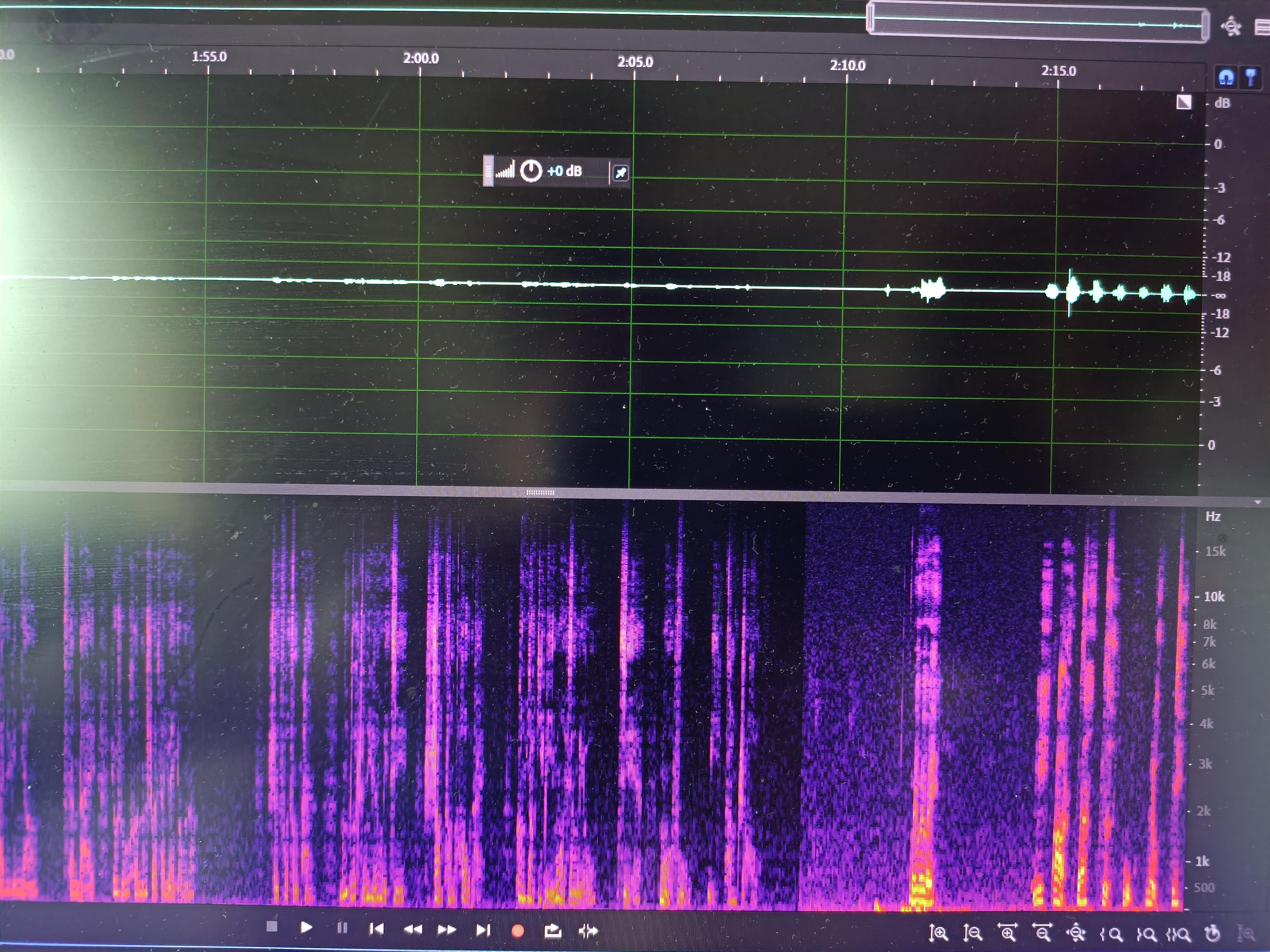The height and width of the screenshot is (952, 1270).
Task: Zoom out amplitude
Action: pyautogui.click(x=973, y=934)
